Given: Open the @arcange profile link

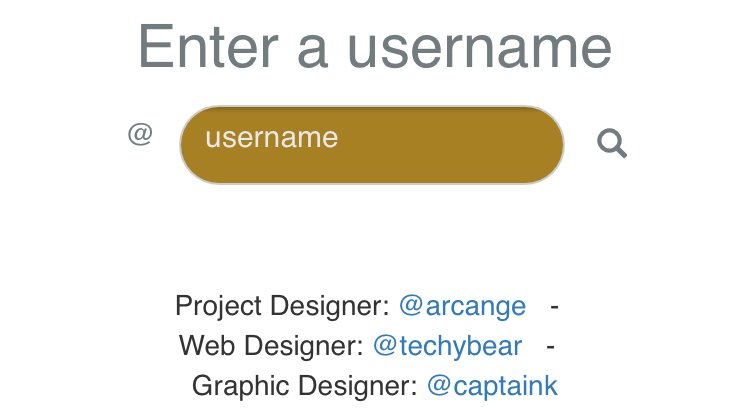Looking at the screenshot, I should pyautogui.click(x=462, y=305).
